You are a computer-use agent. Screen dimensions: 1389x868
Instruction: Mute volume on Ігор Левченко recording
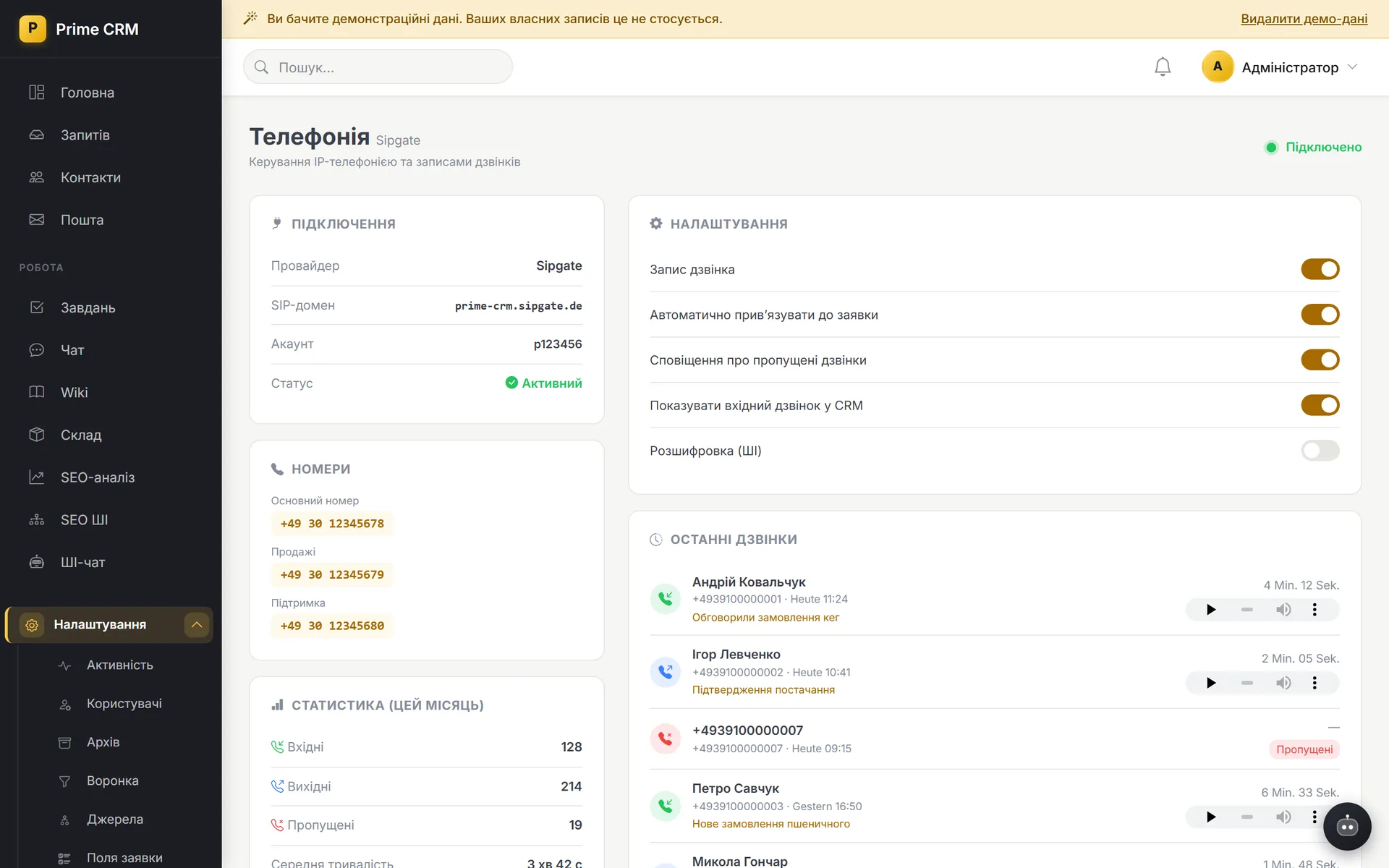pyautogui.click(x=1283, y=683)
